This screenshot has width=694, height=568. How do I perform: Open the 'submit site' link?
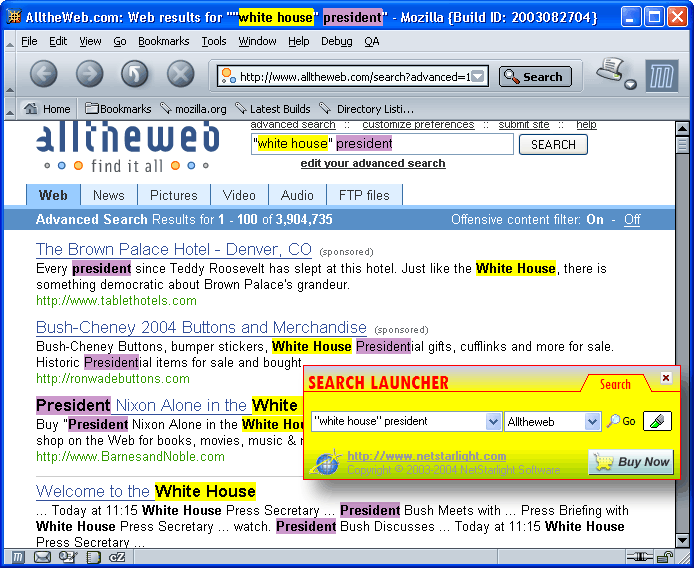(x=524, y=125)
